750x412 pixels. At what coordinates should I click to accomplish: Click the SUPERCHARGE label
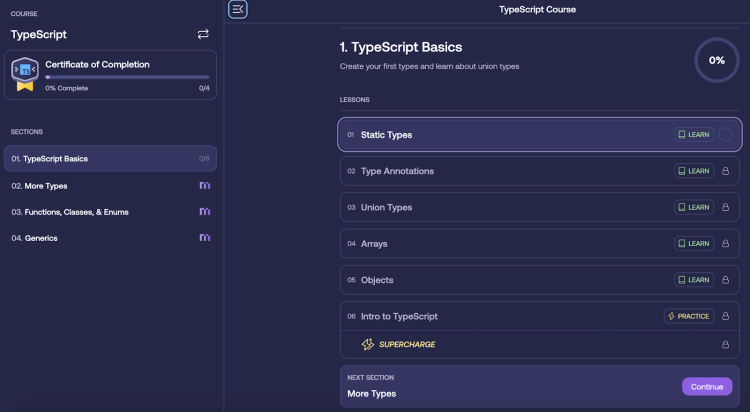[407, 345]
